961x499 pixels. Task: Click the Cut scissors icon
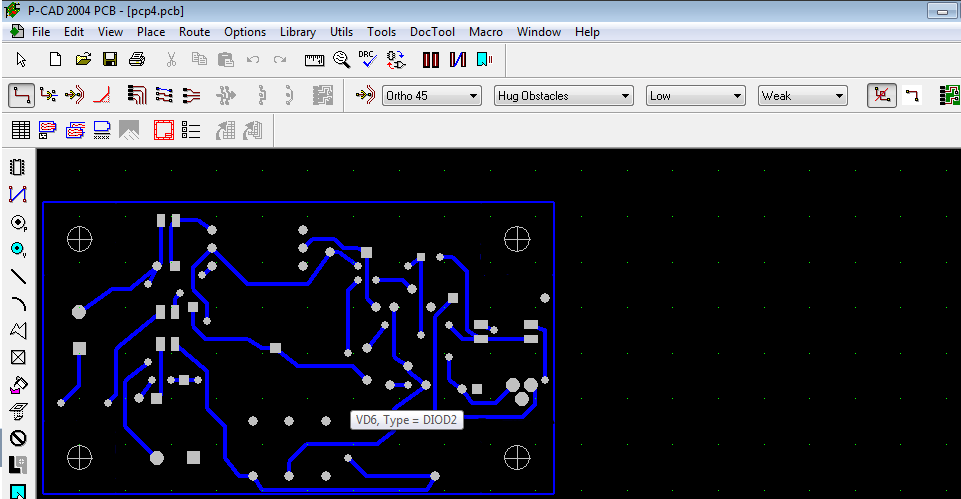172,59
